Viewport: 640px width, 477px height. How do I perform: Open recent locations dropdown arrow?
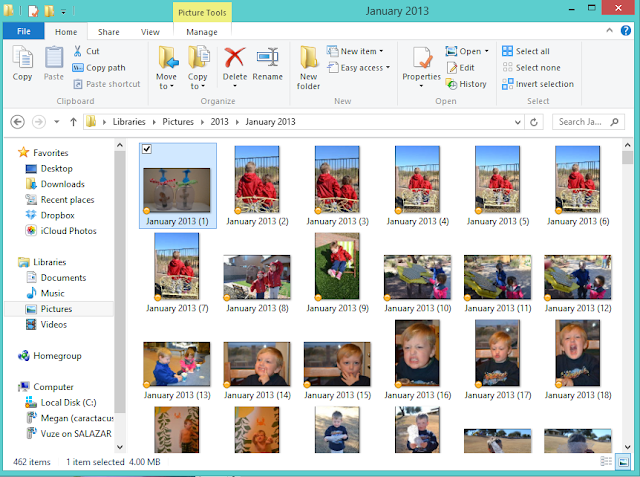click(57, 122)
